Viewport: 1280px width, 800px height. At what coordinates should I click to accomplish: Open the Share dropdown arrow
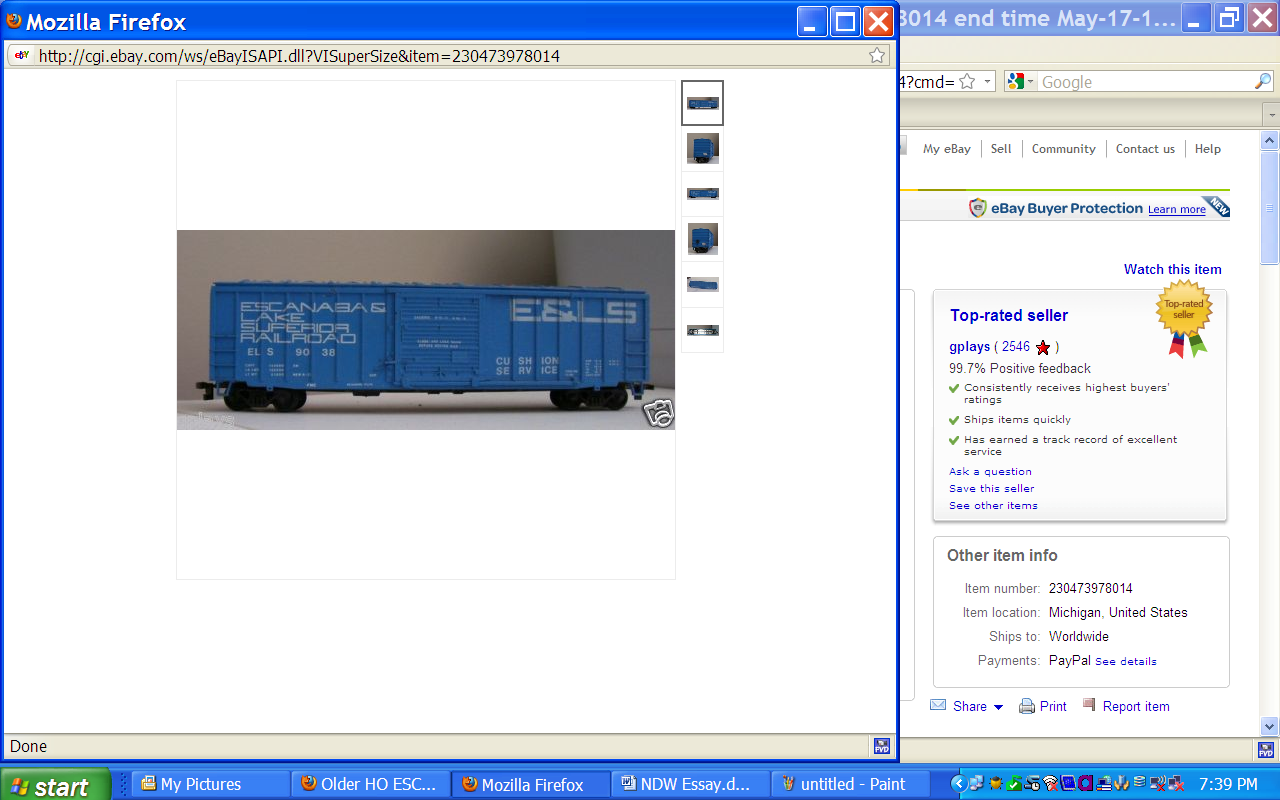click(998, 707)
